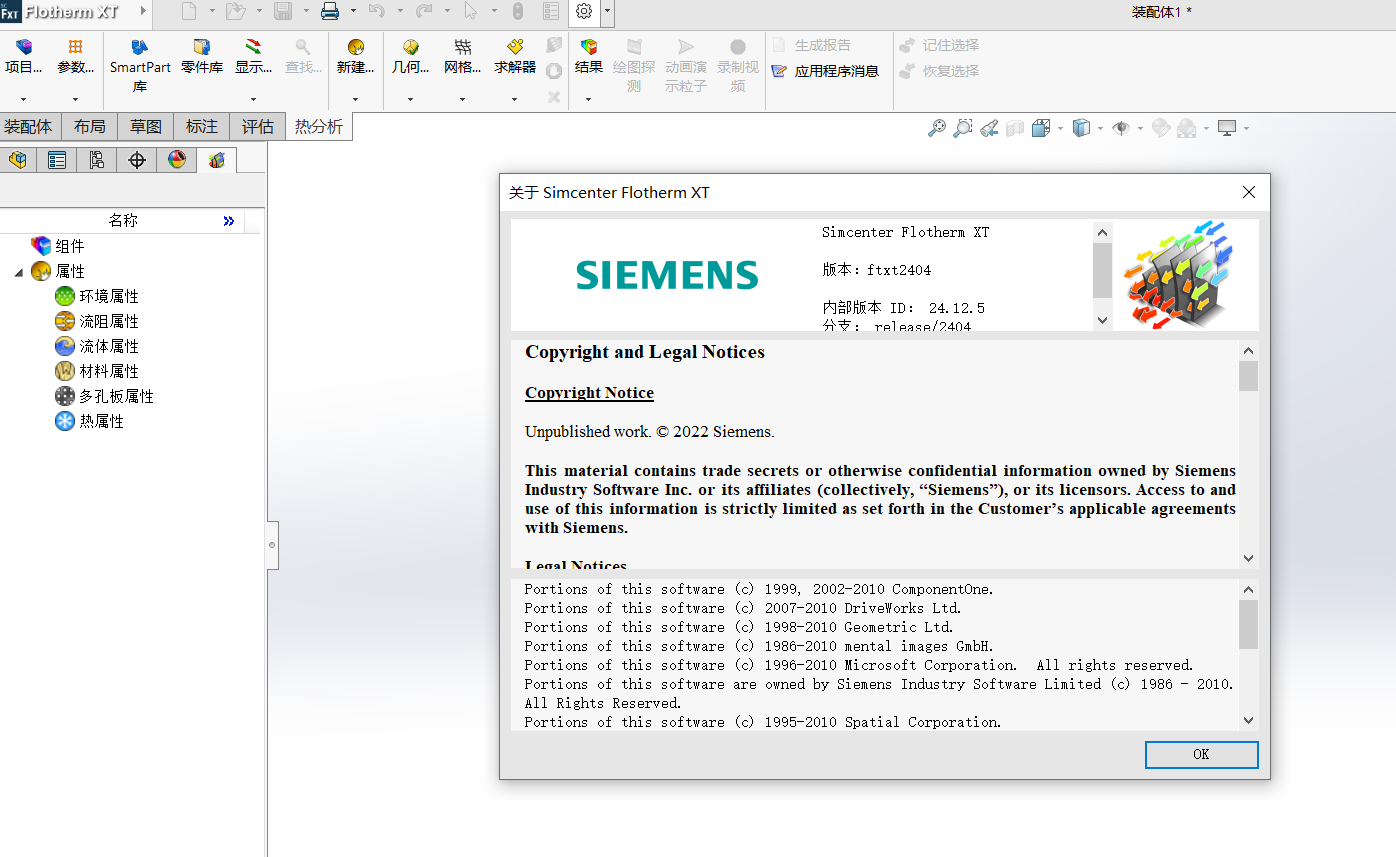Click the Zoom to Area icon
Screen dimensions: 1396x857
(x=963, y=128)
